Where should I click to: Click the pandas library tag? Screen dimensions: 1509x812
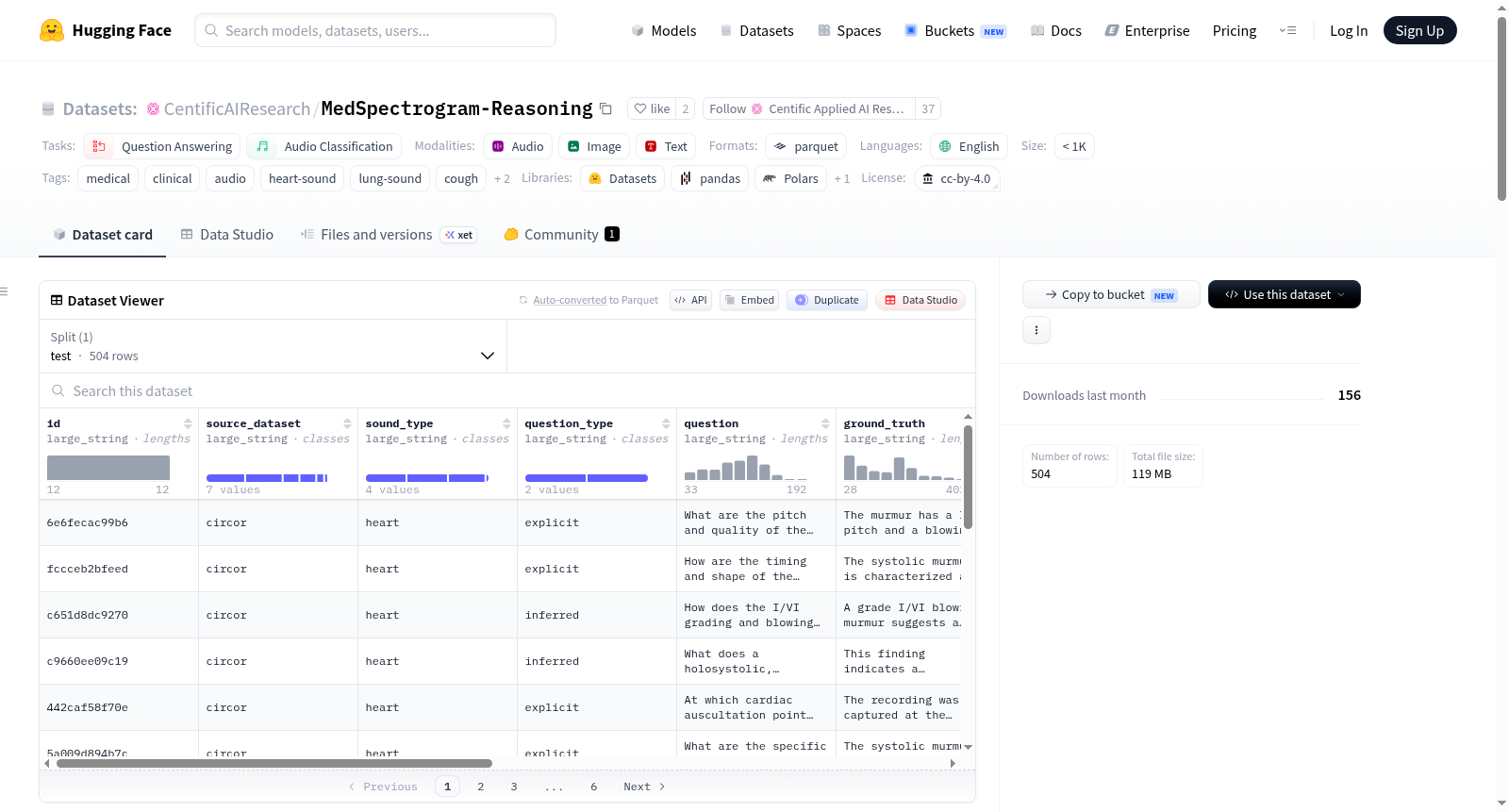click(x=710, y=178)
